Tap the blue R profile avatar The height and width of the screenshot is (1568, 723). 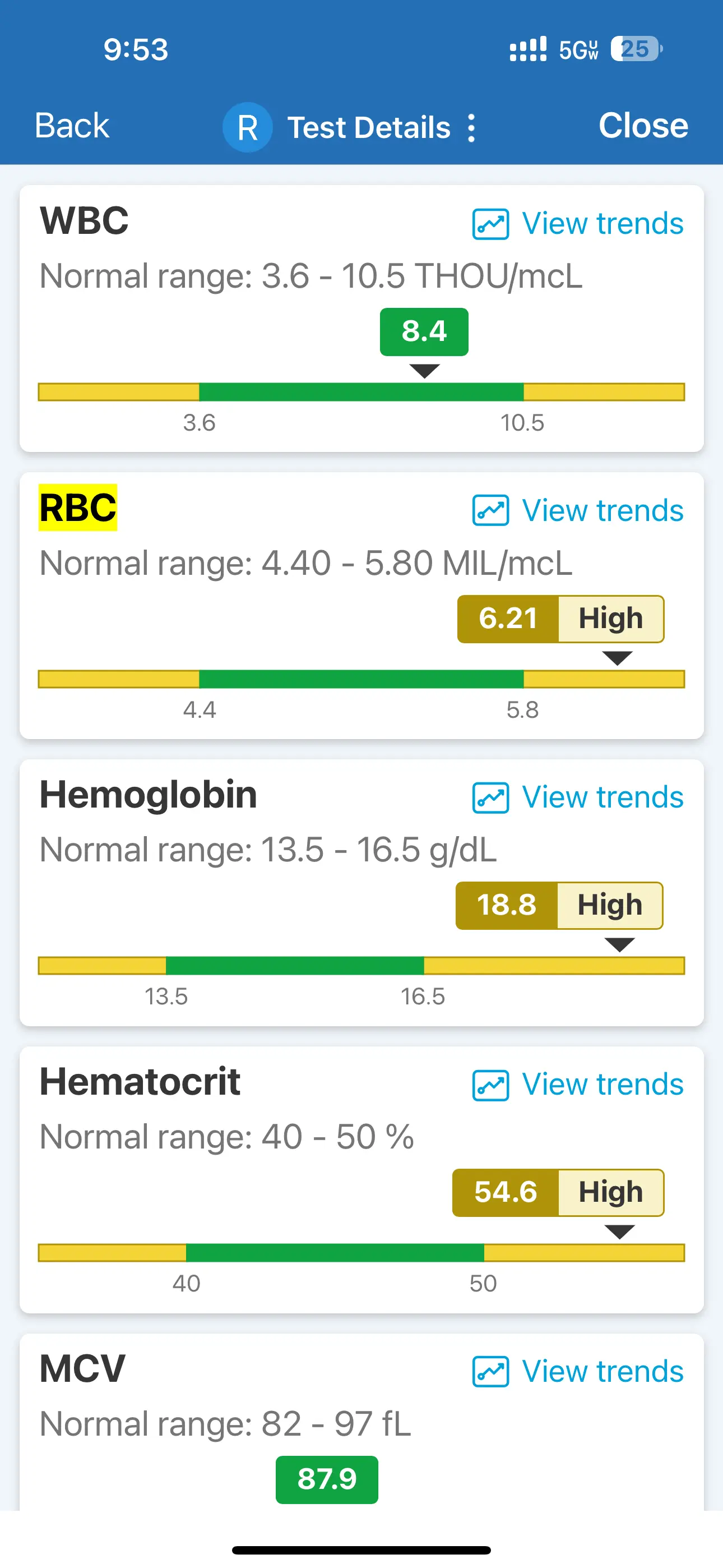click(247, 128)
